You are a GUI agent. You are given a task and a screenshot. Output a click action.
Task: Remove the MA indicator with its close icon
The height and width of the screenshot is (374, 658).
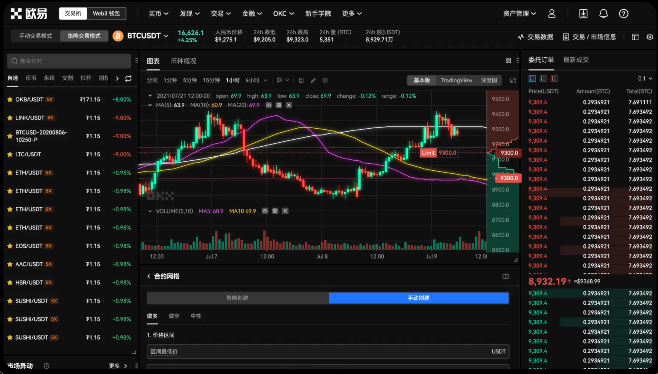289,105
